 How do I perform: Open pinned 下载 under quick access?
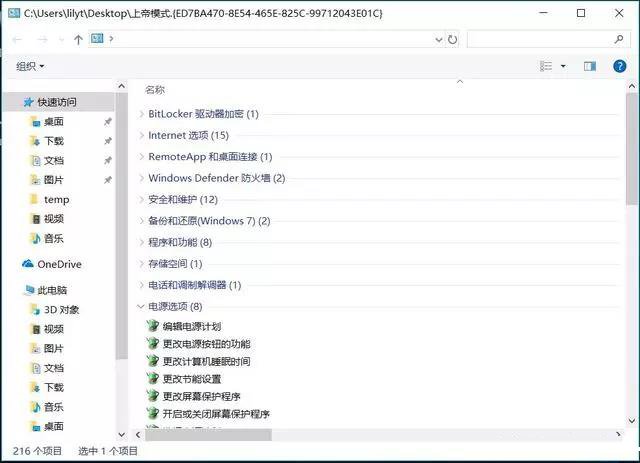coord(53,141)
